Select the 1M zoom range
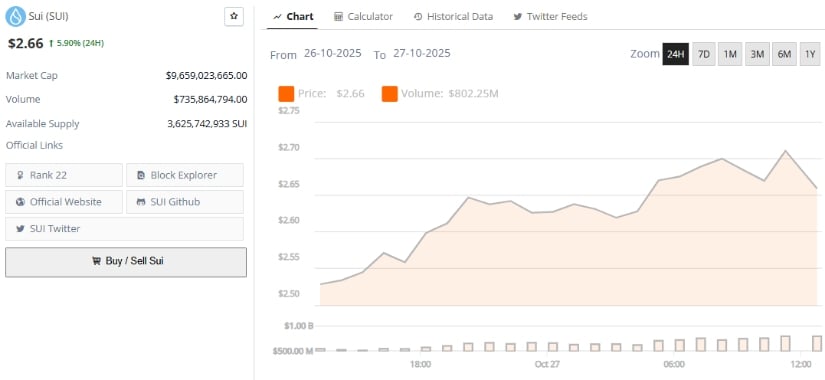 pyautogui.click(x=730, y=54)
